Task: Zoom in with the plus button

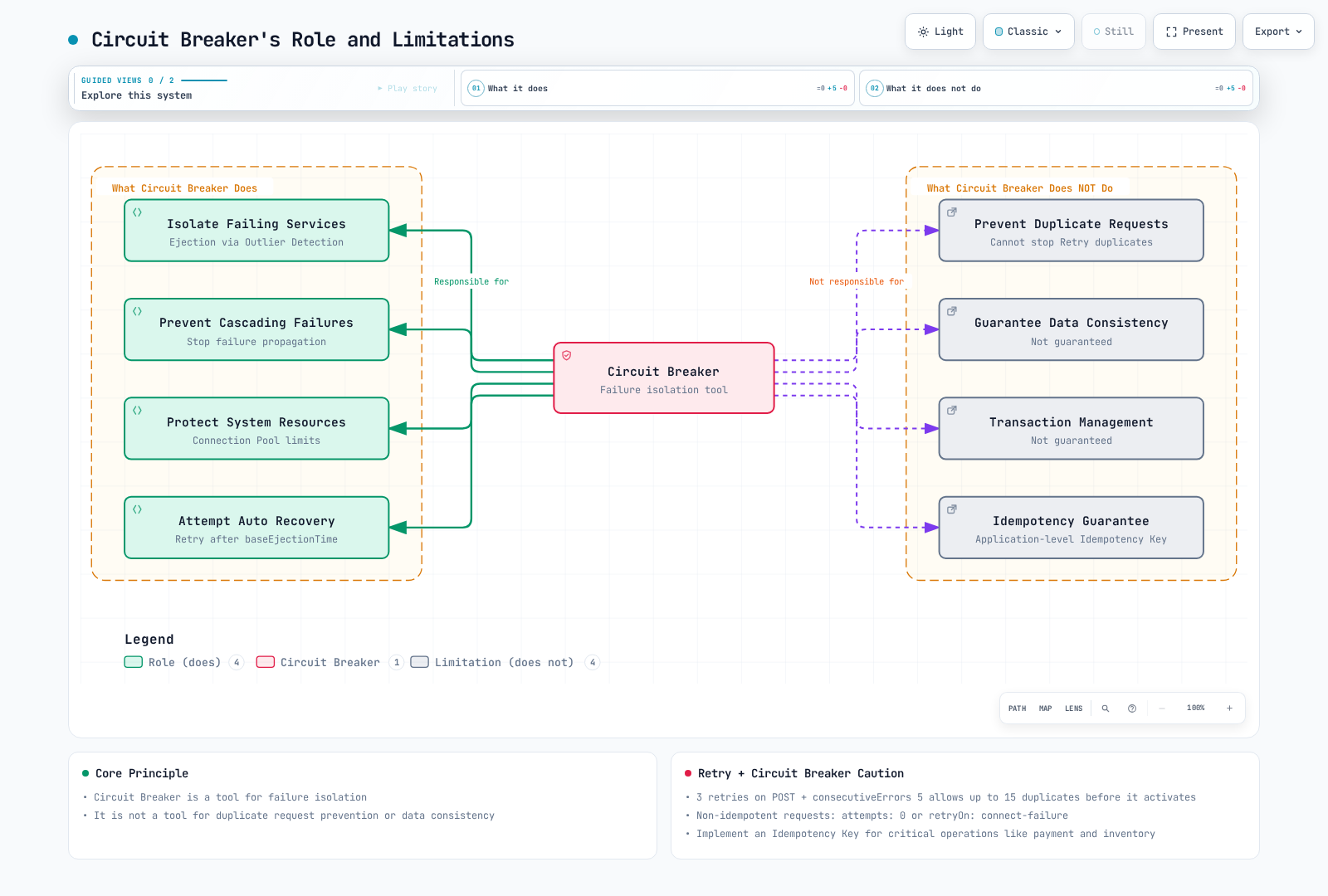Action: (1229, 709)
